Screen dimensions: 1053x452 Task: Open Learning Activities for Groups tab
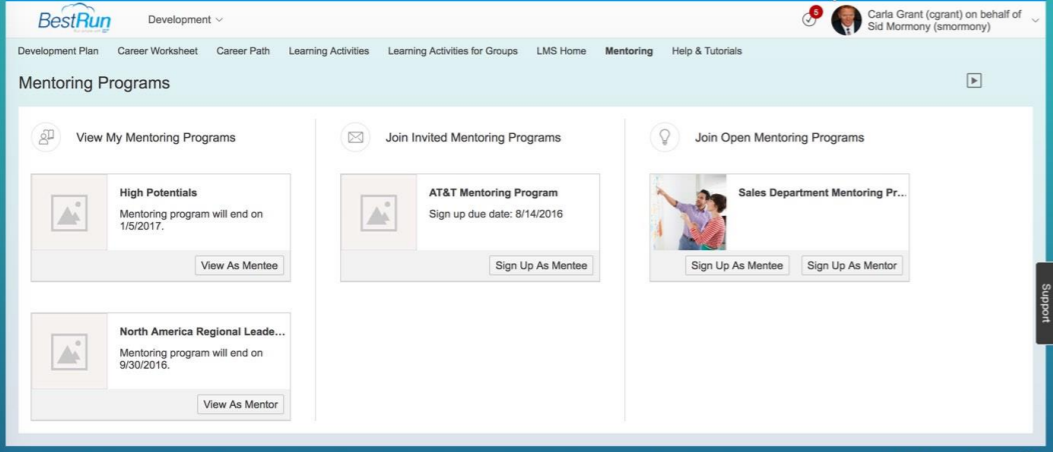tap(453, 51)
